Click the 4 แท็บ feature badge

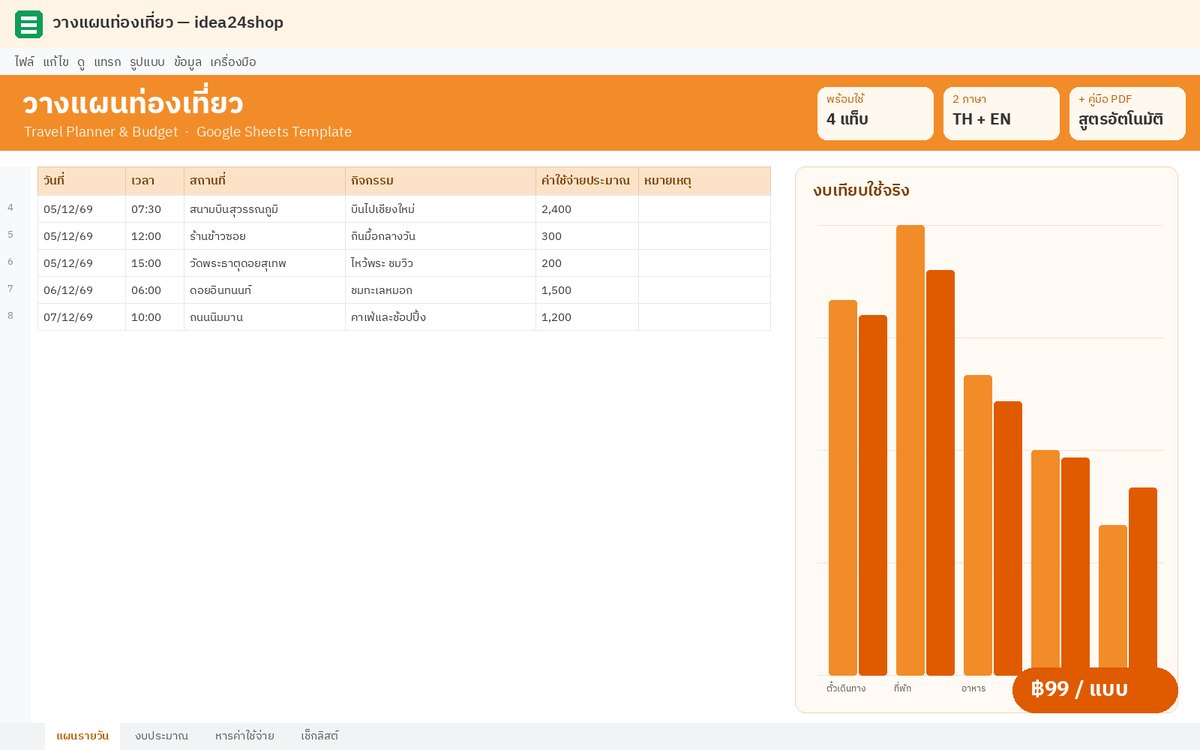[x=875, y=113]
